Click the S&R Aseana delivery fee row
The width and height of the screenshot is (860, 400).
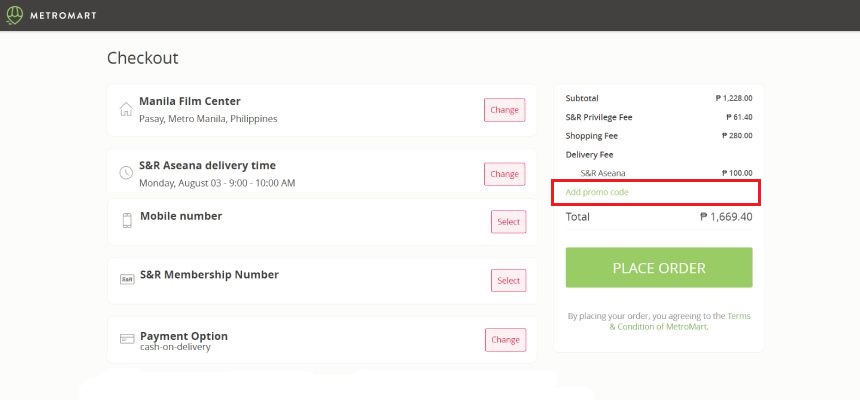click(659, 173)
